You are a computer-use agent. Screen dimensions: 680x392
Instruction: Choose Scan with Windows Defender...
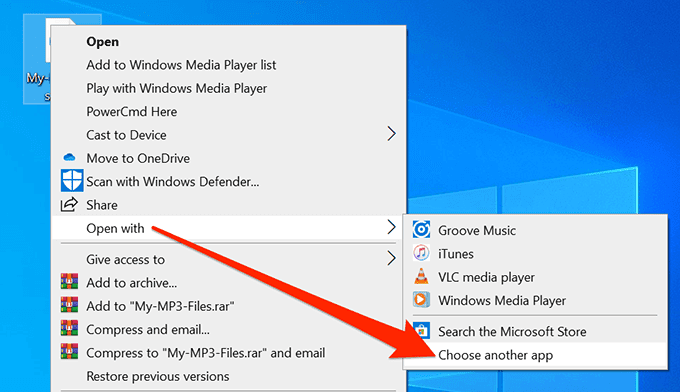point(173,182)
